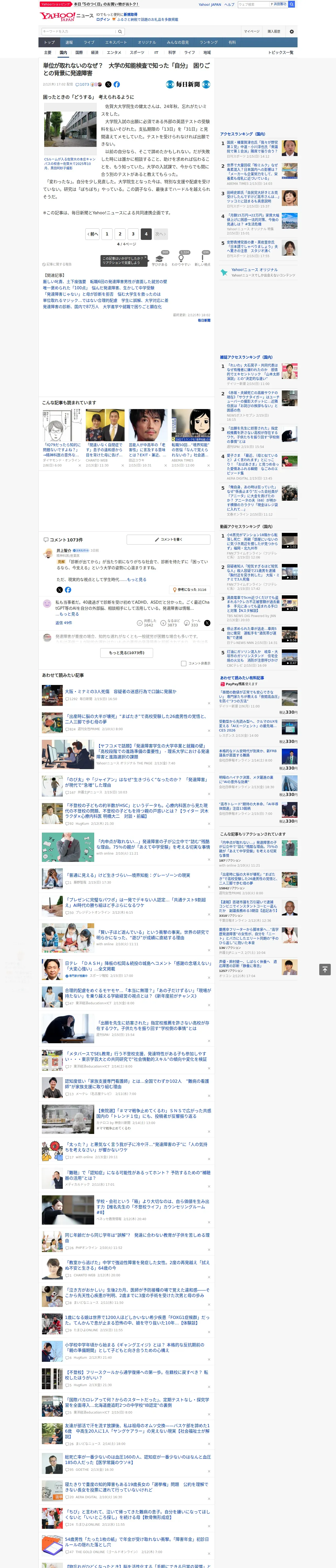This screenshot has height=1568, width=336.
Task: Share article on Facebook below the headline
Action: point(116,85)
